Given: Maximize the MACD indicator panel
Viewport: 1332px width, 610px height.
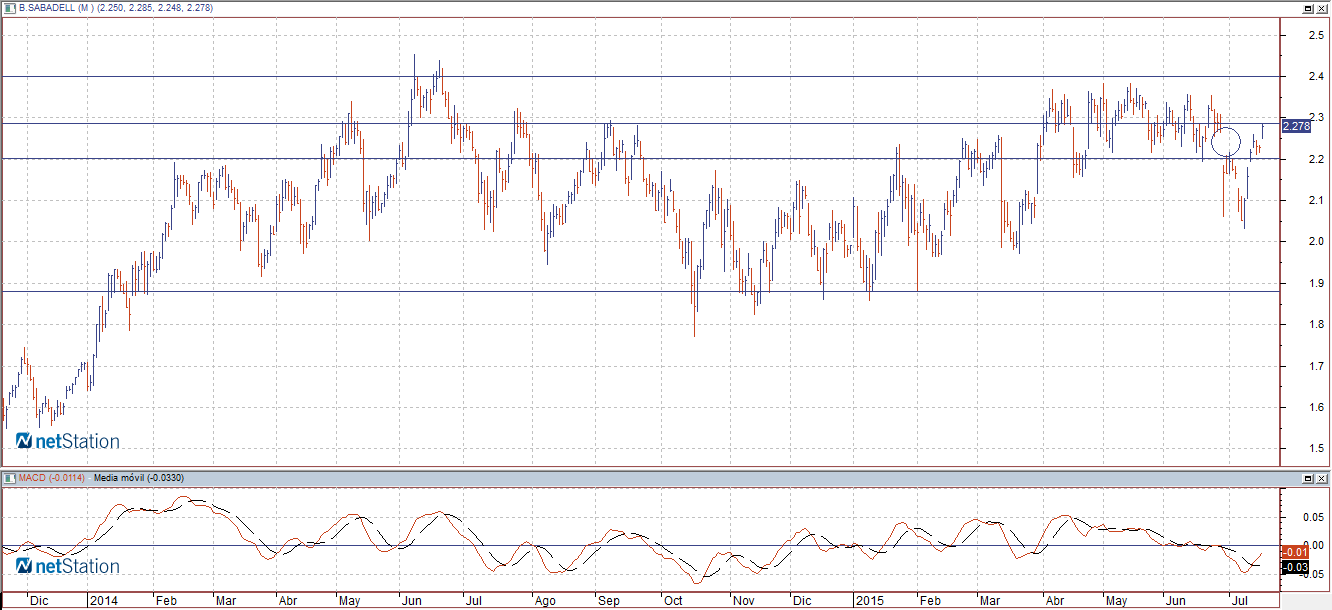Looking at the screenshot, I should pos(1308,478).
